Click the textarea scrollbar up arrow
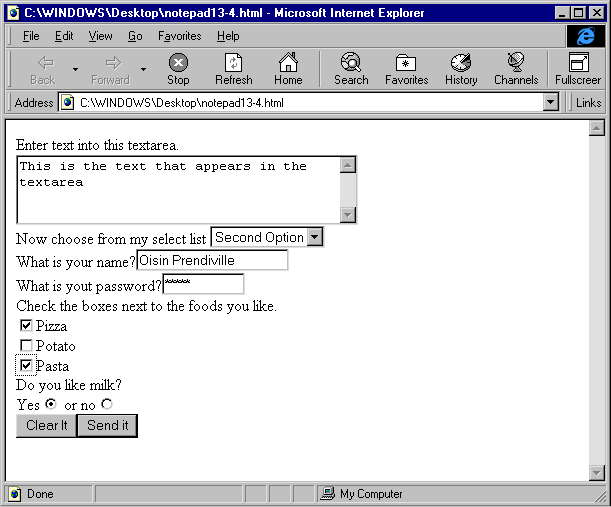The width and height of the screenshot is (611, 507). point(348,165)
